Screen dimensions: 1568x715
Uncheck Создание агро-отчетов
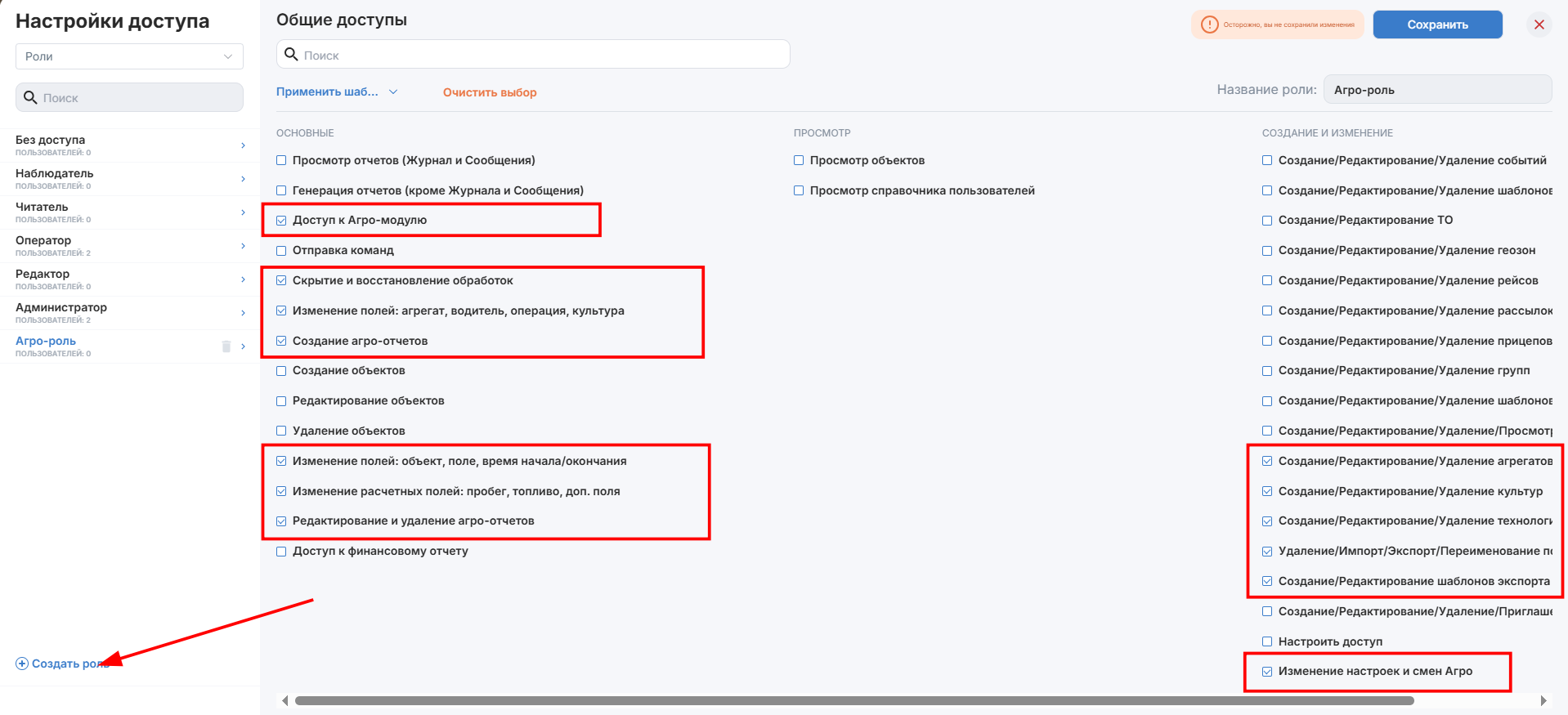tap(281, 341)
